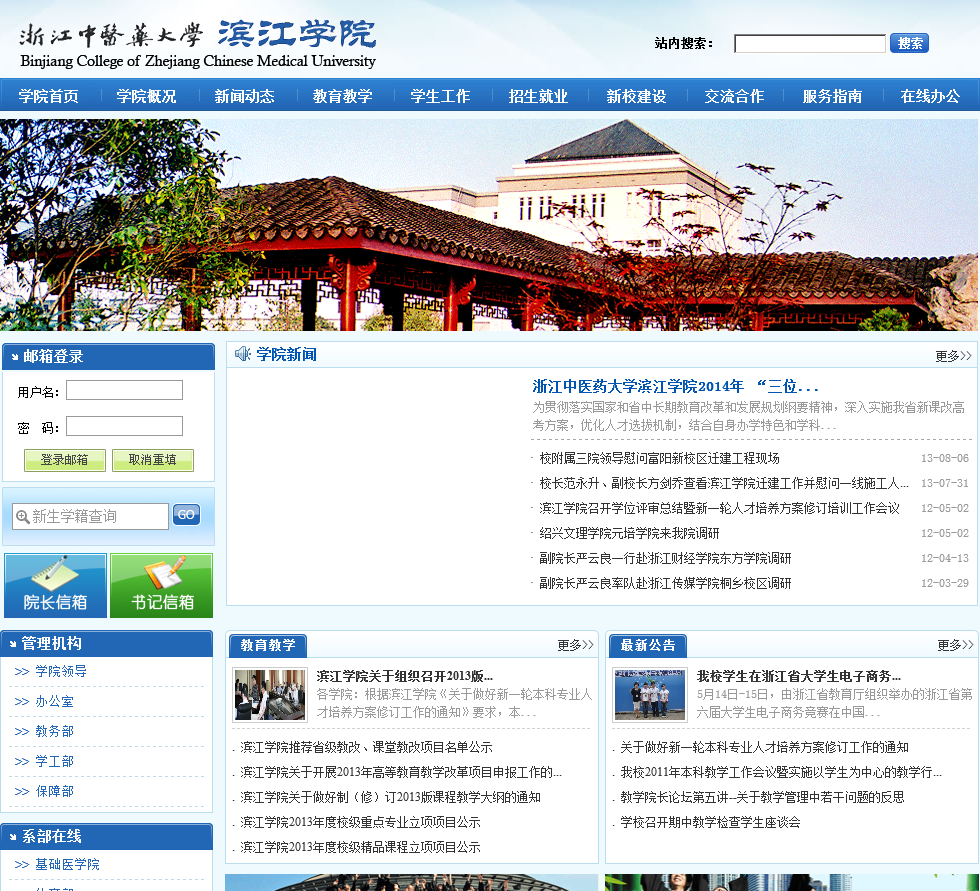Open 服务指南 navigation item
The height and width of the screenshot is (891, 980).
[832, 96]
